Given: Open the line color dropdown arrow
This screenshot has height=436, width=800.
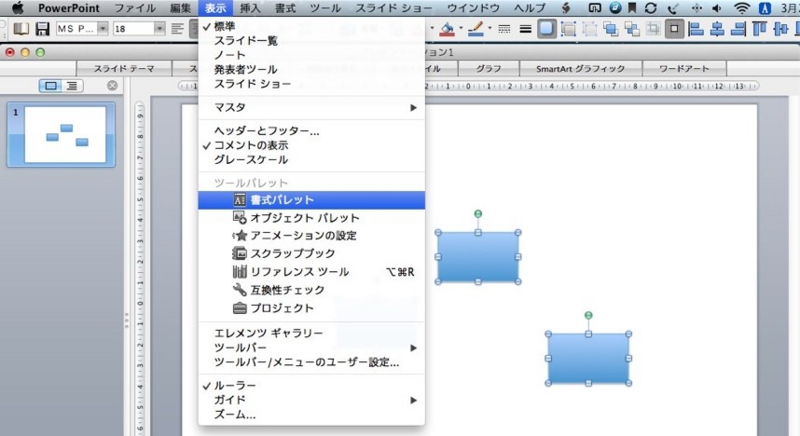Looking at the screenshot, I should [x=489, y=29].
